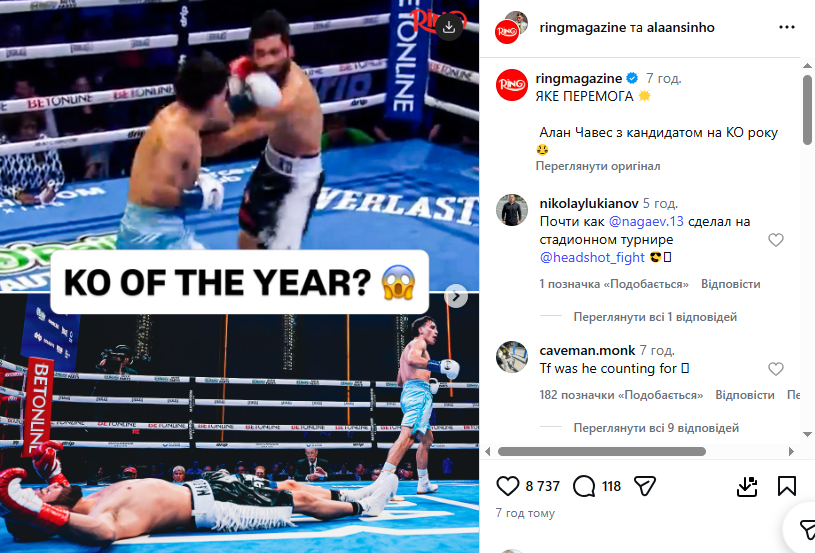The height and width of the screenshot is (553, 815).
Task: Like nikolaylukianov's comment
Action: (775, 240)
